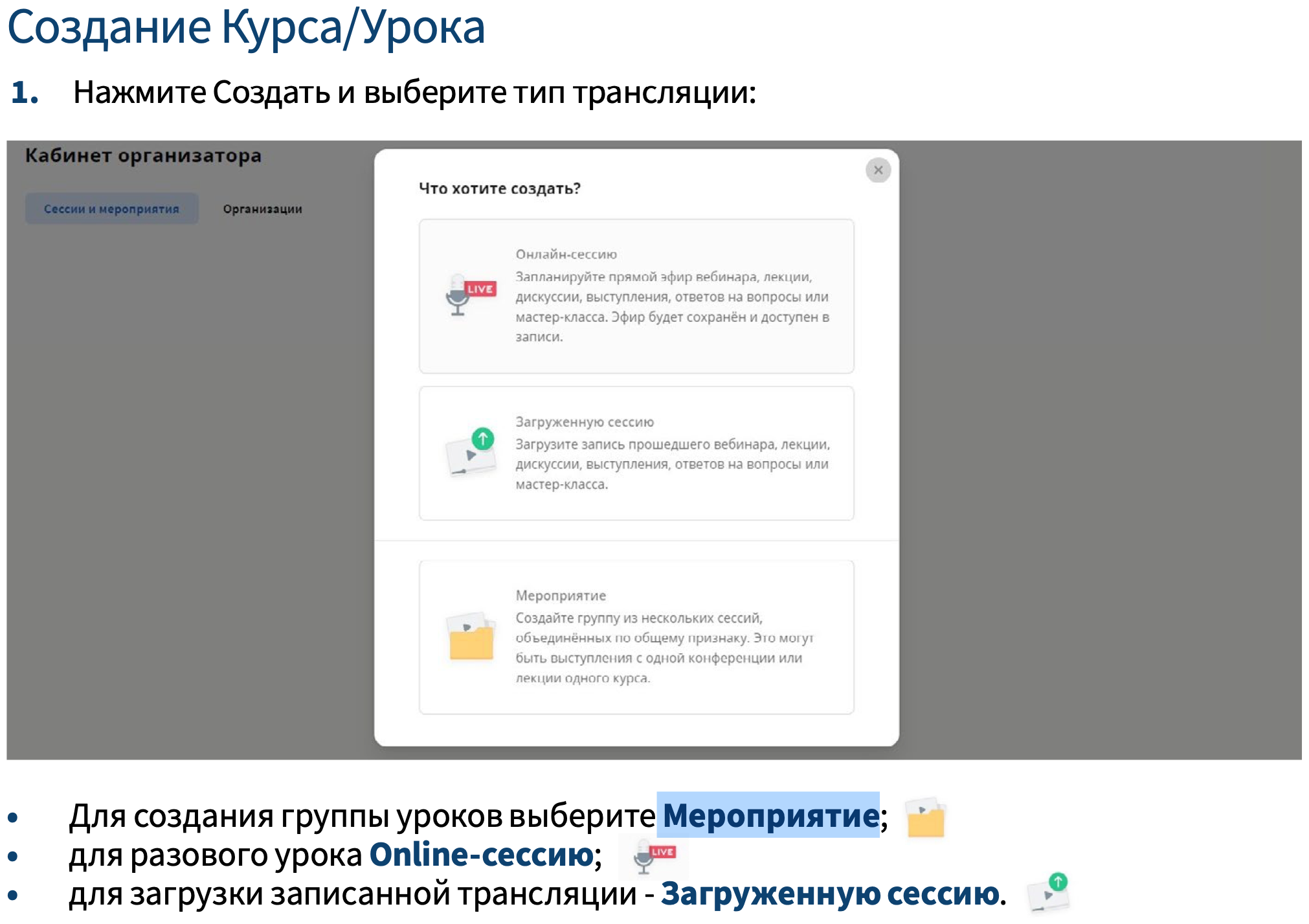Click the Онлайн-сессию description paragraph

coord(671,307)
